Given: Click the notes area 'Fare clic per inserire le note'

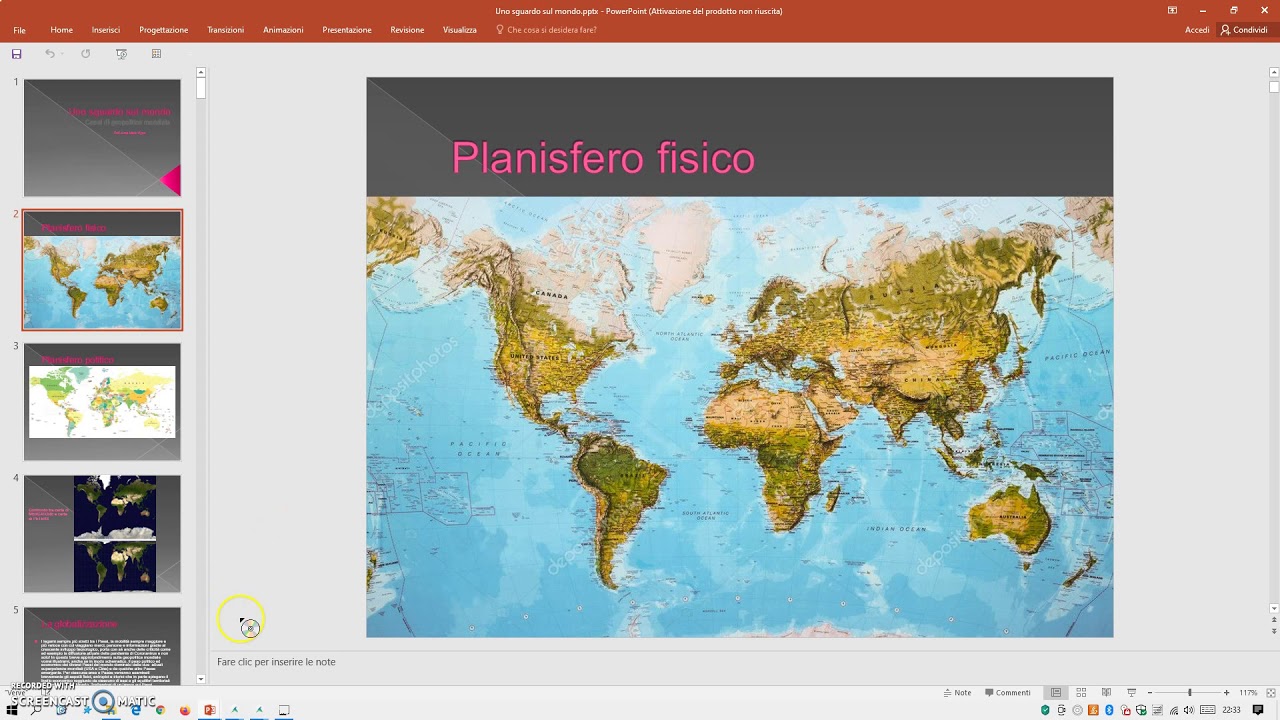Looking at the screenshot, I should coord(276,662).
